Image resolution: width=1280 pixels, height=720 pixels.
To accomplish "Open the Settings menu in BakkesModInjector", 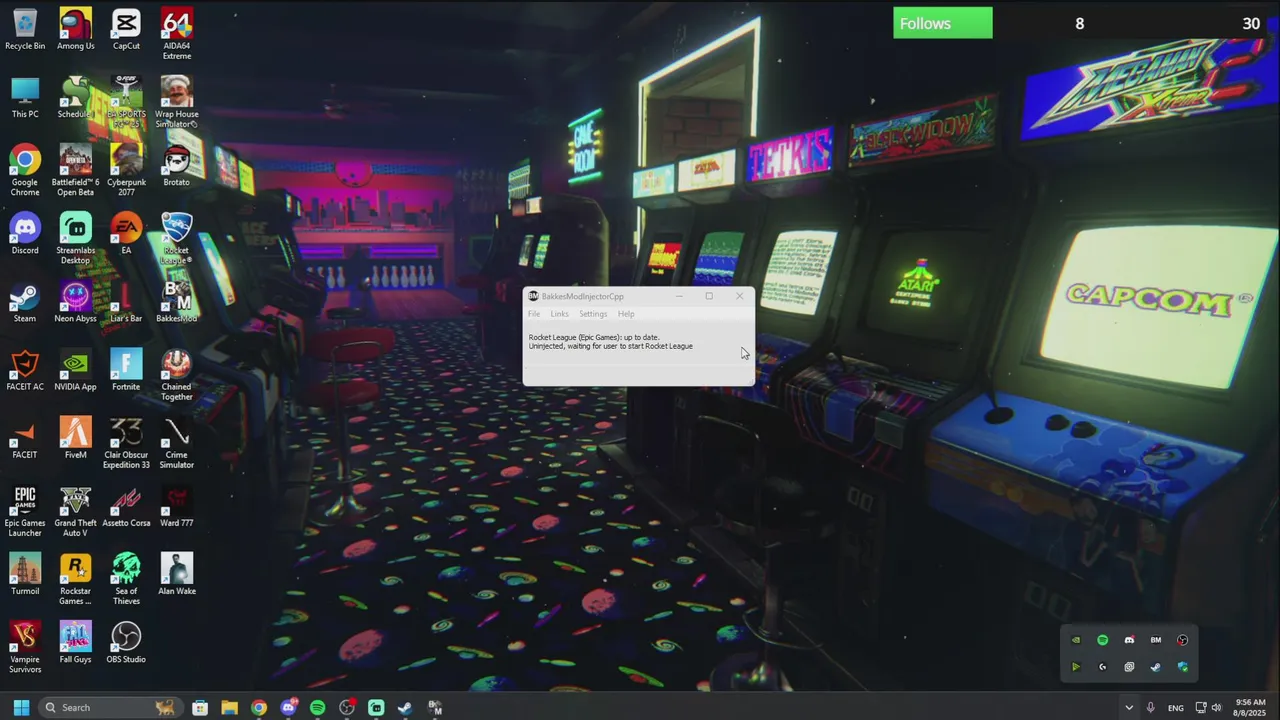I will coord(593,314).
